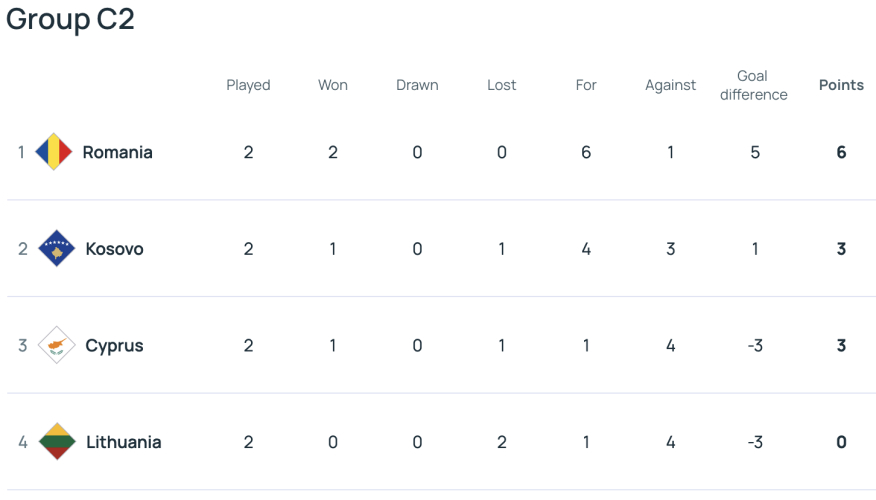The image size is (876, 500).
Task: Click the Lithuania flag icon
Action: 57,442
